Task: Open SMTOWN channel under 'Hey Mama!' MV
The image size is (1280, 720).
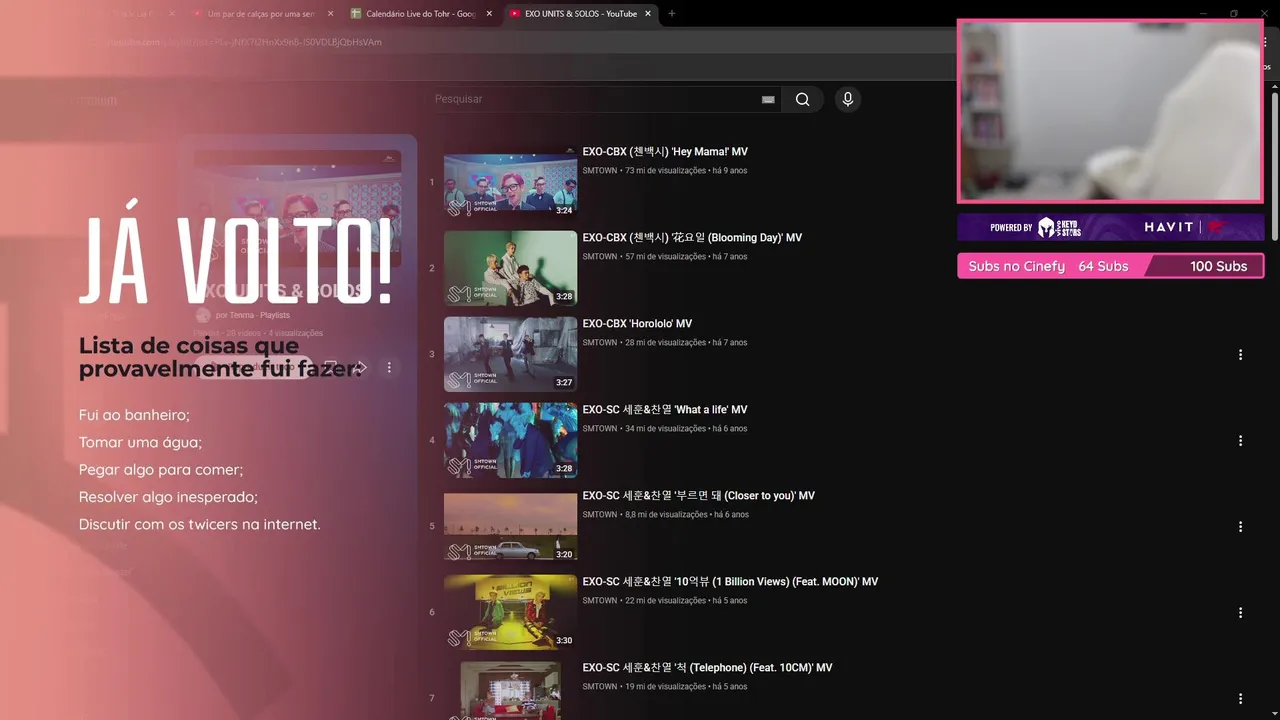Action: 600,171
